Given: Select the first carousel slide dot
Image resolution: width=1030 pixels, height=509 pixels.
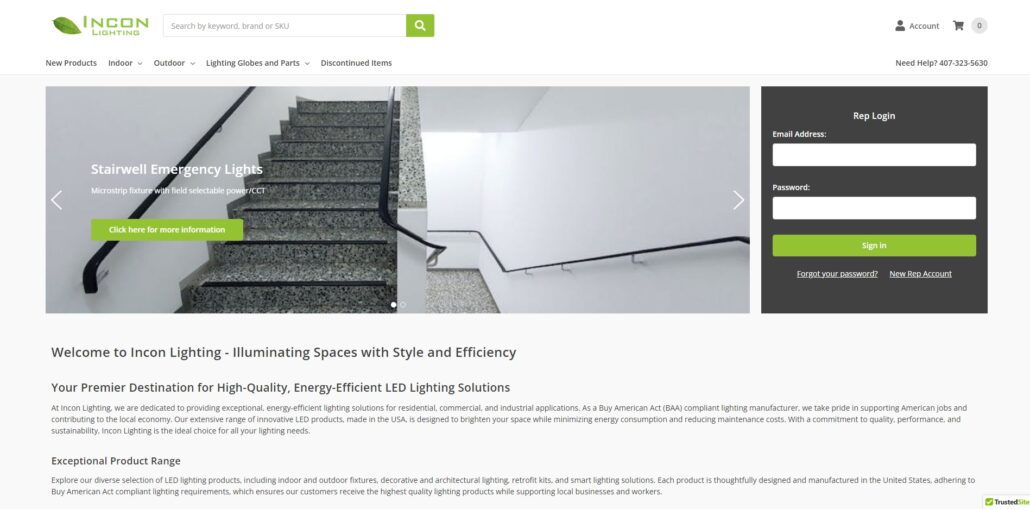Looking at the screenshot, I should pyautogui.click(x=393, y=305).
